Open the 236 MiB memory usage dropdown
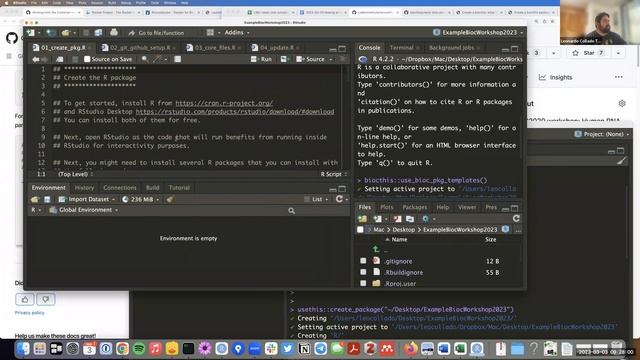This screenshot has width=640, height=360. 141,199
